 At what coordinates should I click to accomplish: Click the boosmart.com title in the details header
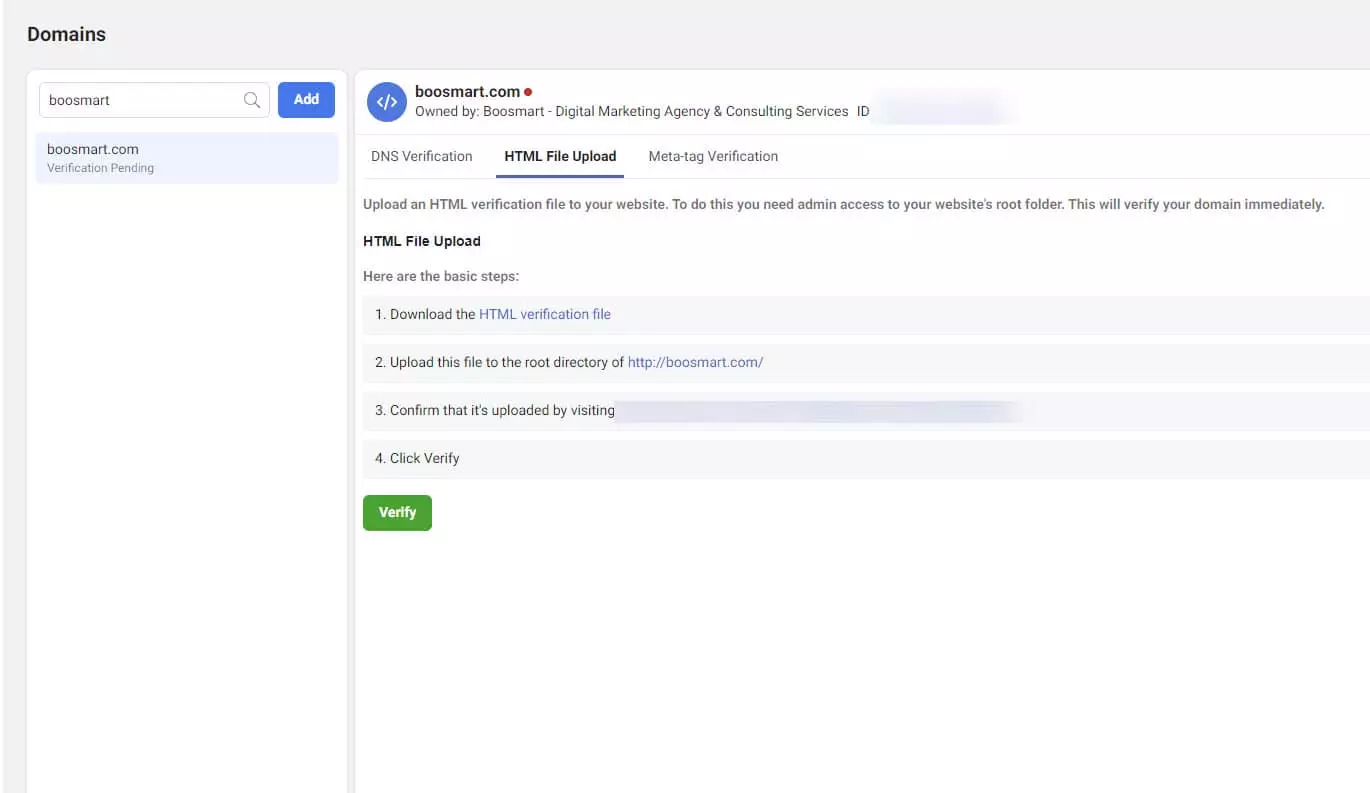point(467,92)
